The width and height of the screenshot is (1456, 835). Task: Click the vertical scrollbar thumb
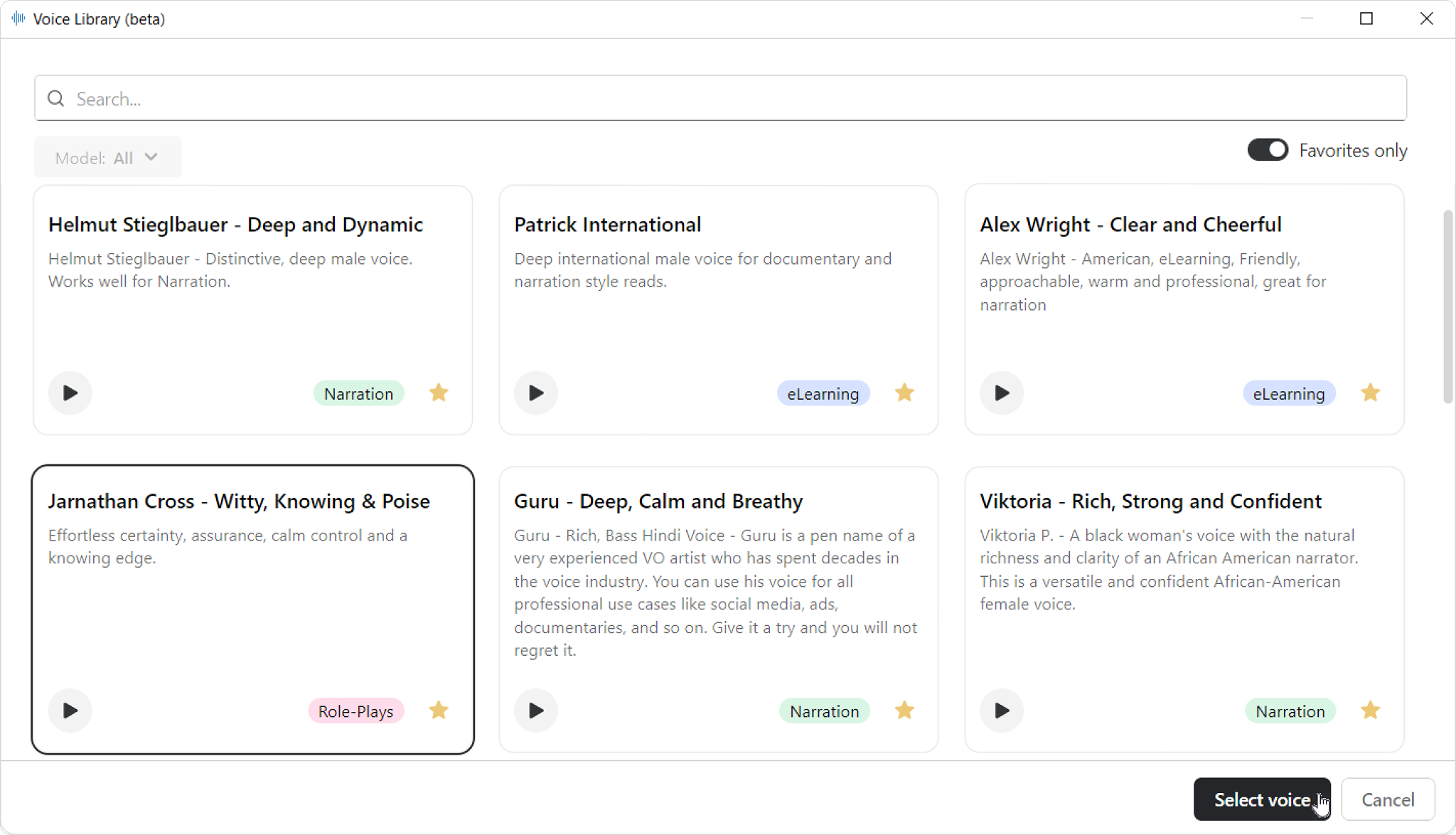point(1447,307)
